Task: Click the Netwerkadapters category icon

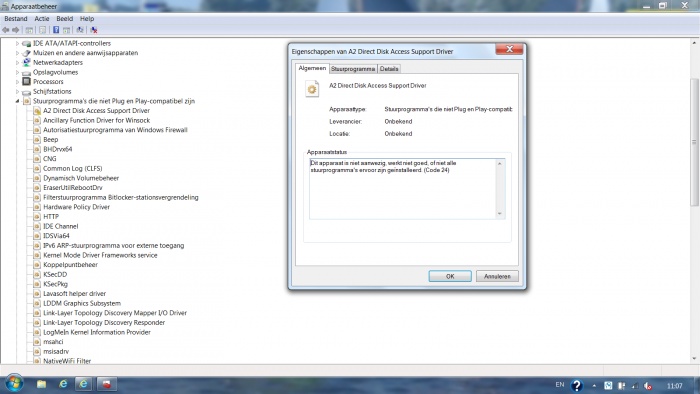Action: (26, 62)
